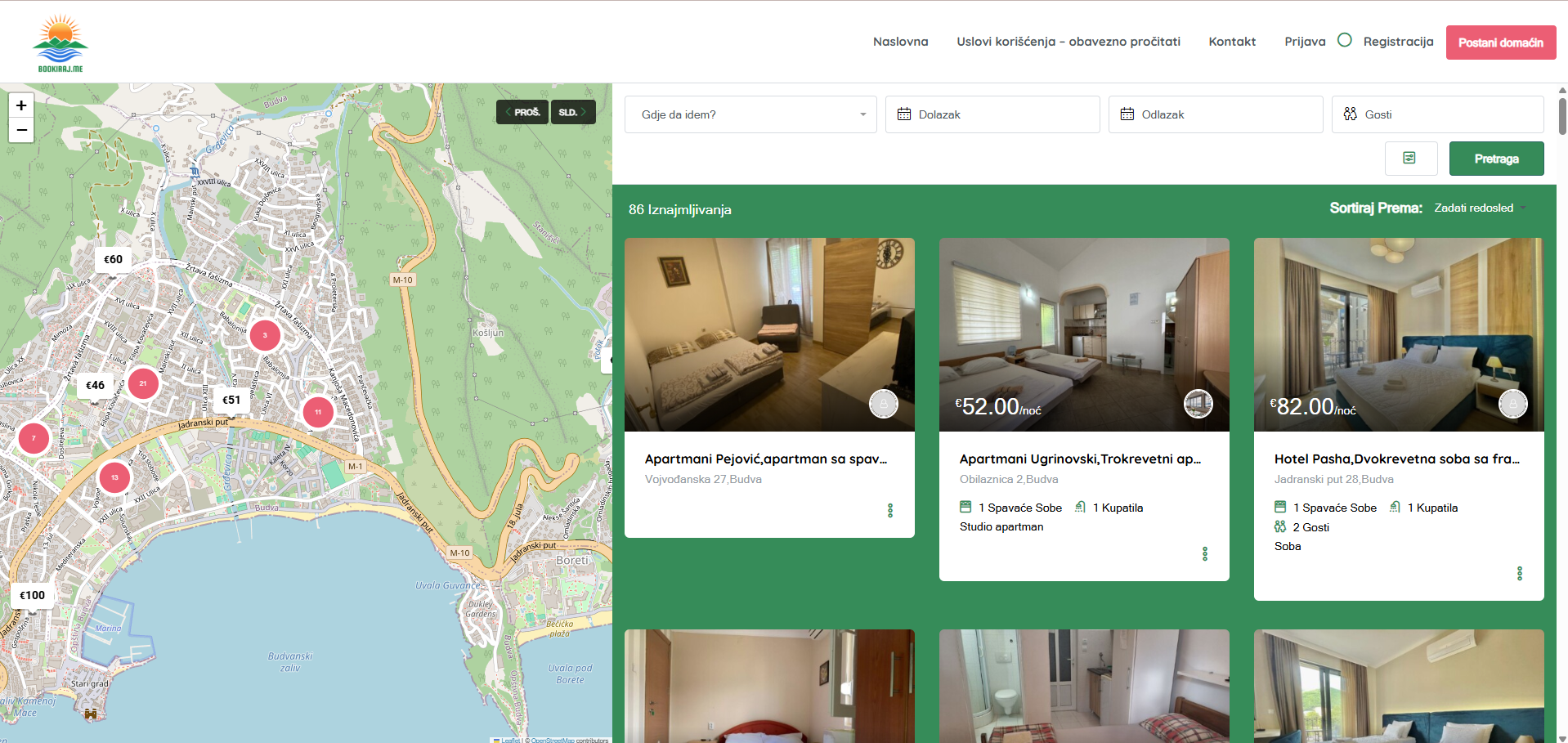The image size is (1568, 743).
Task: Open three-dot menu on Hotel Pasha card
Action: 1520,574
